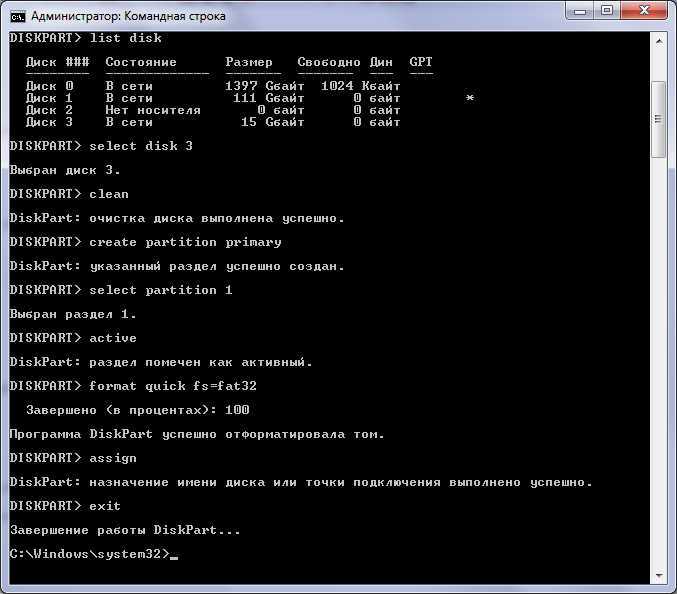Screen dimensions: 677x594
Task: Click the 'Нет носителя' status text
Action: (153, 110)
